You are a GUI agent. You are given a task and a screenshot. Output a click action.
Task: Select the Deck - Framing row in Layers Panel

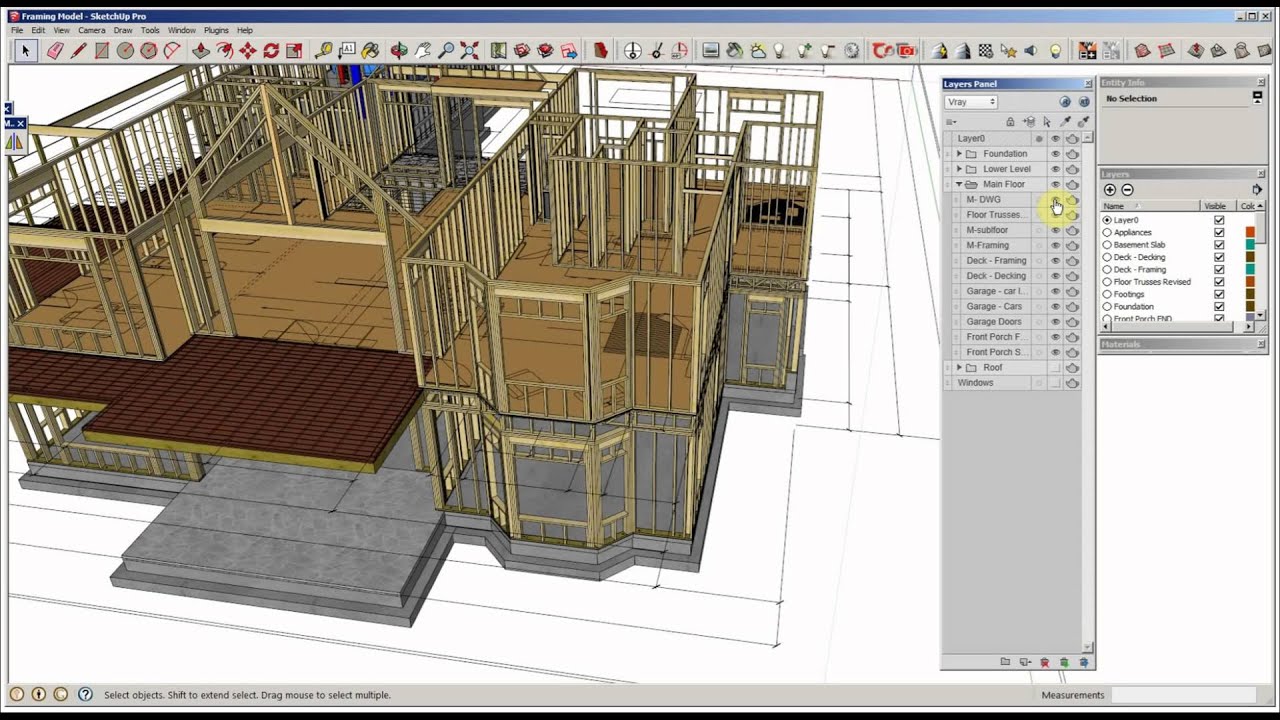click(1014, 261)
